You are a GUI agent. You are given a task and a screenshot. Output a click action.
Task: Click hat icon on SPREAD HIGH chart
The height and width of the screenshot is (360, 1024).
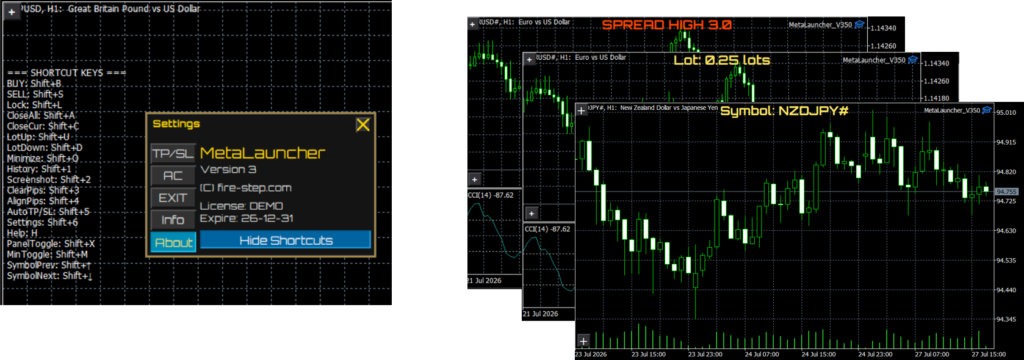click(x=859, y=24)
